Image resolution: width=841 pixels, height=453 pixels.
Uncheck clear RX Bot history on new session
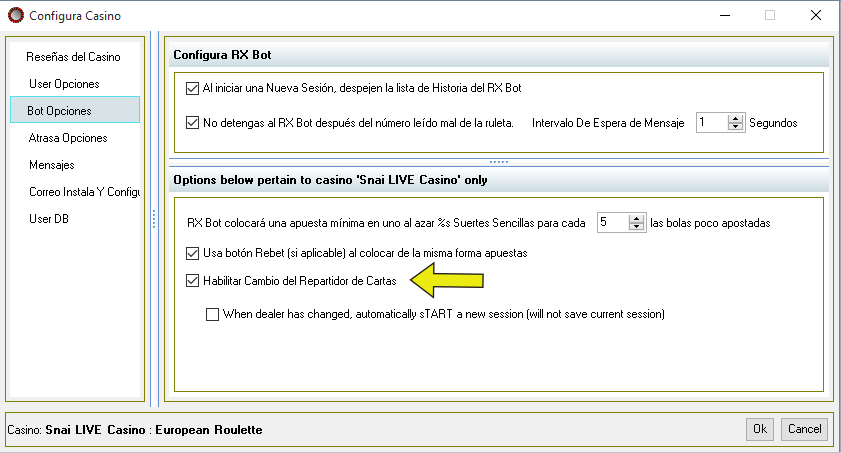point(192,88)
